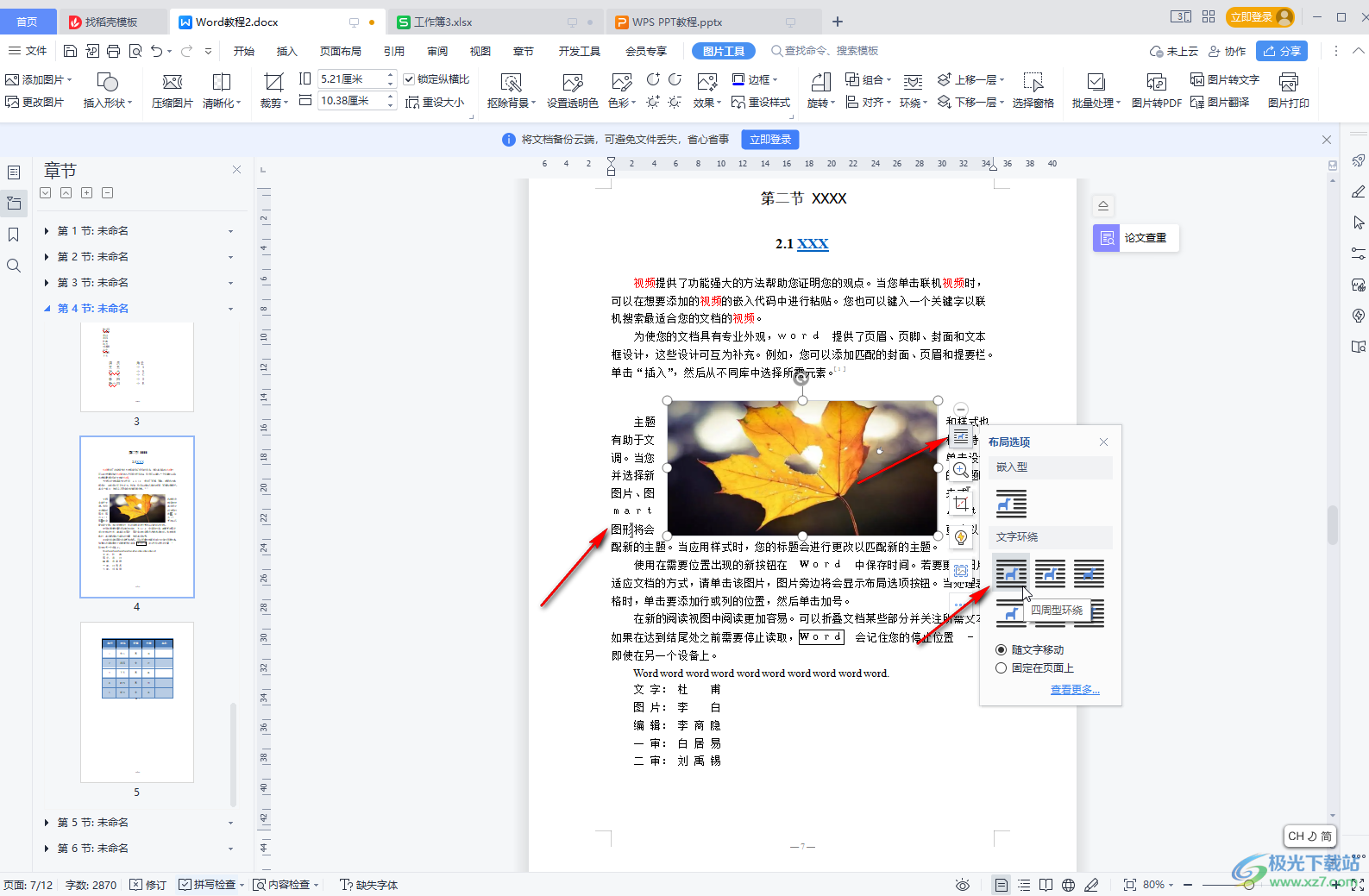The width and height of the screenshot is (1369, 896).
Task: Click the 压缩图片 compress picture tool
Action: pos(173,91)
